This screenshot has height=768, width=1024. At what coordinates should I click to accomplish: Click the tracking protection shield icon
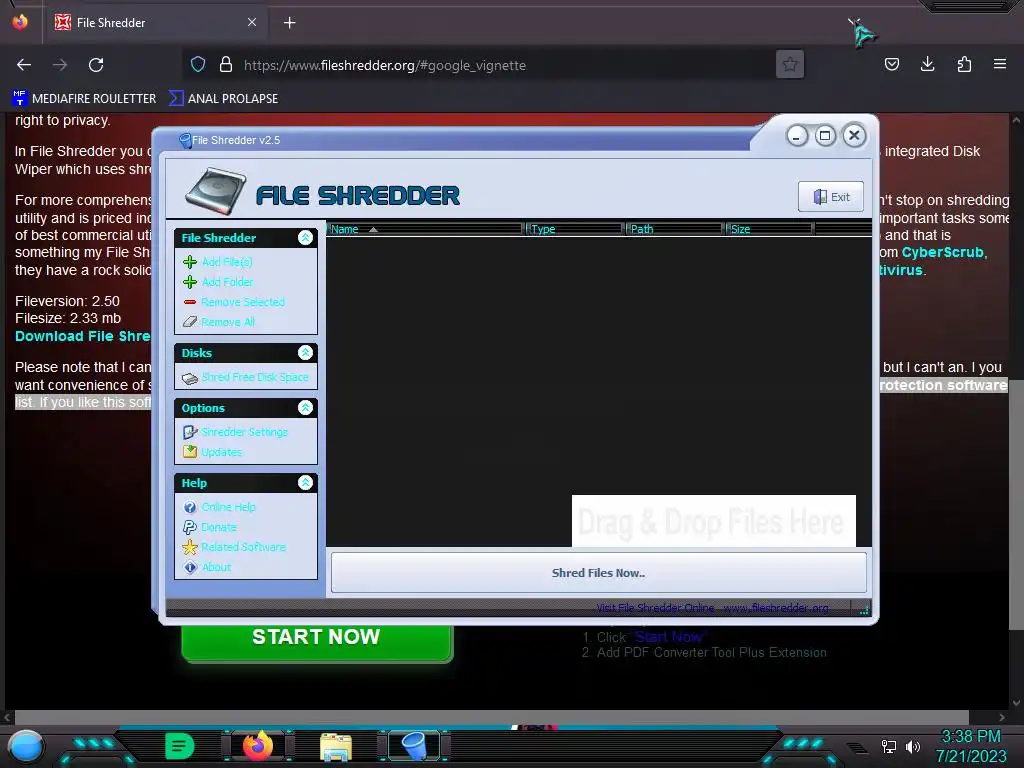point(198,65)
